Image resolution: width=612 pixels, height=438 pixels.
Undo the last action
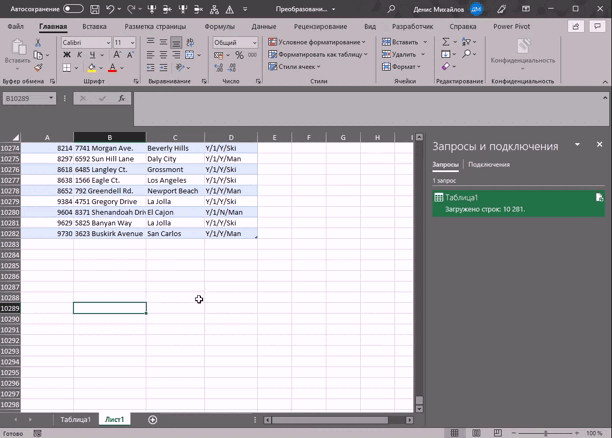(110, 9)
